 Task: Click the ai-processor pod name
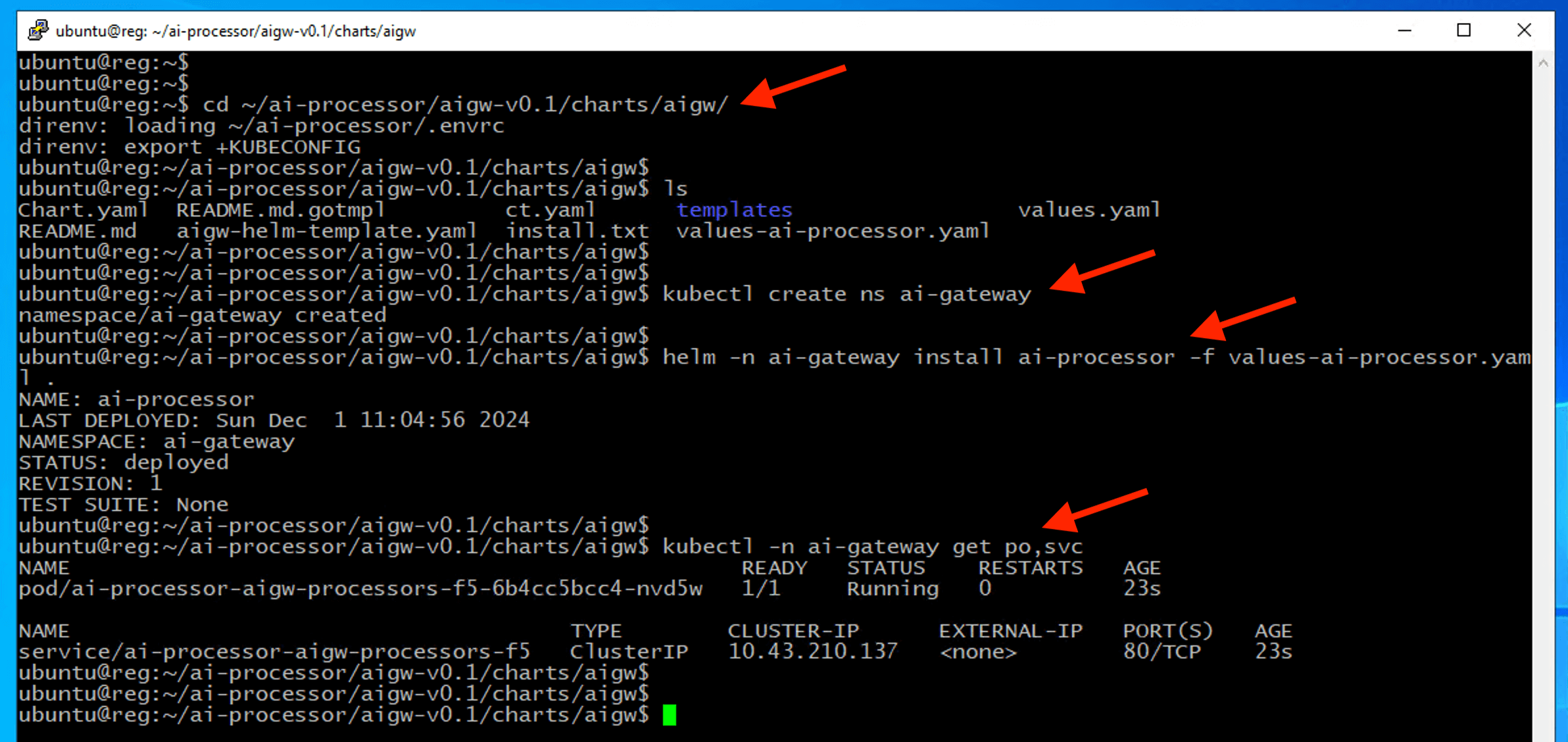[x=360, y=588]
